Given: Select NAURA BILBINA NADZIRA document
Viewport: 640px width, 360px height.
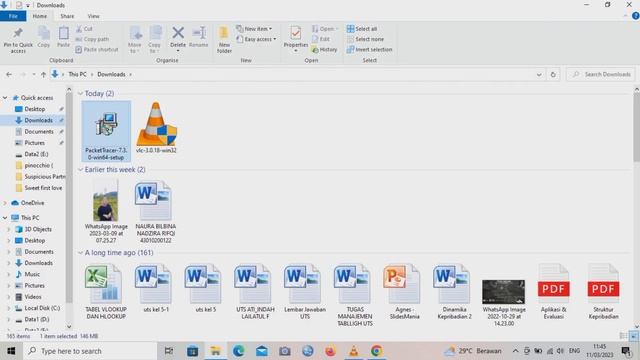Looking at the screenshot, I should point(156,211).
